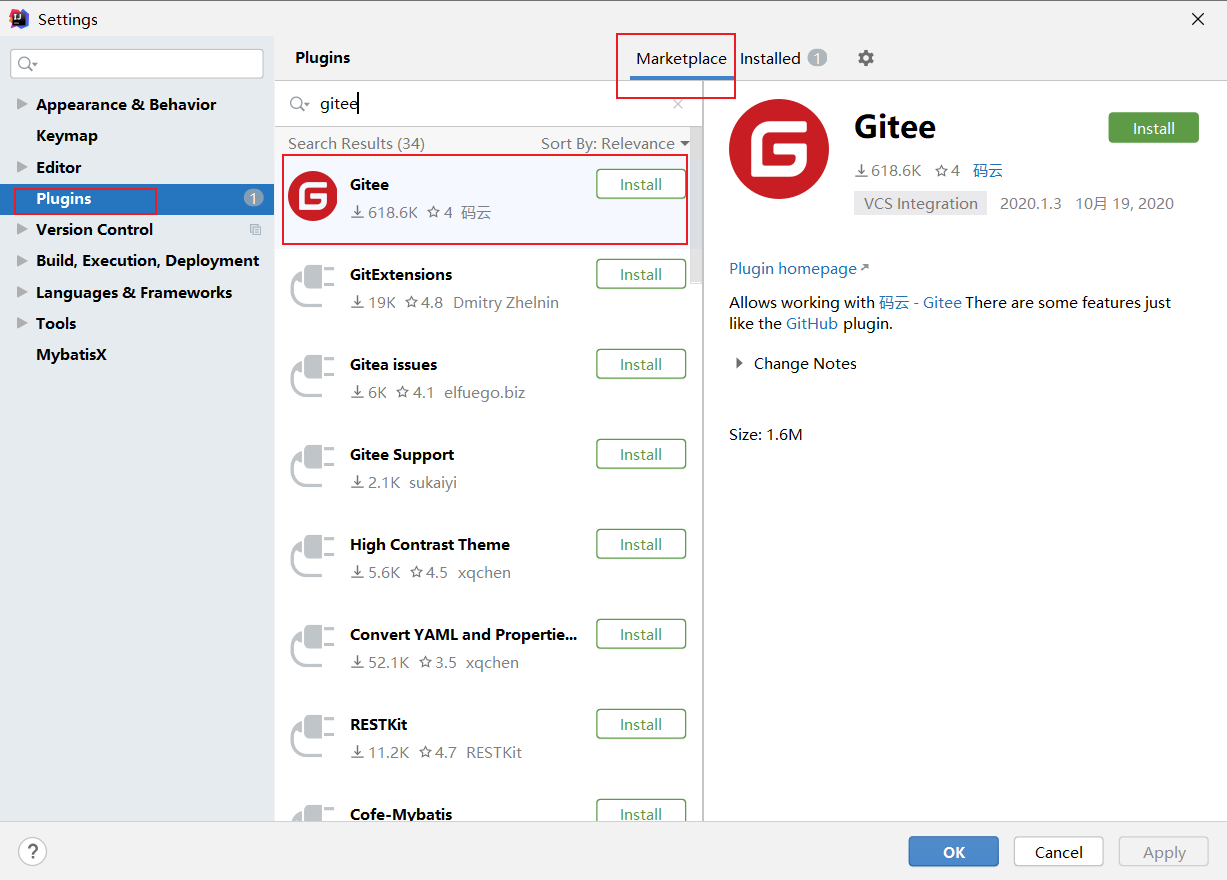
Task: Click the OK button
Action: (x=953, y=852)
